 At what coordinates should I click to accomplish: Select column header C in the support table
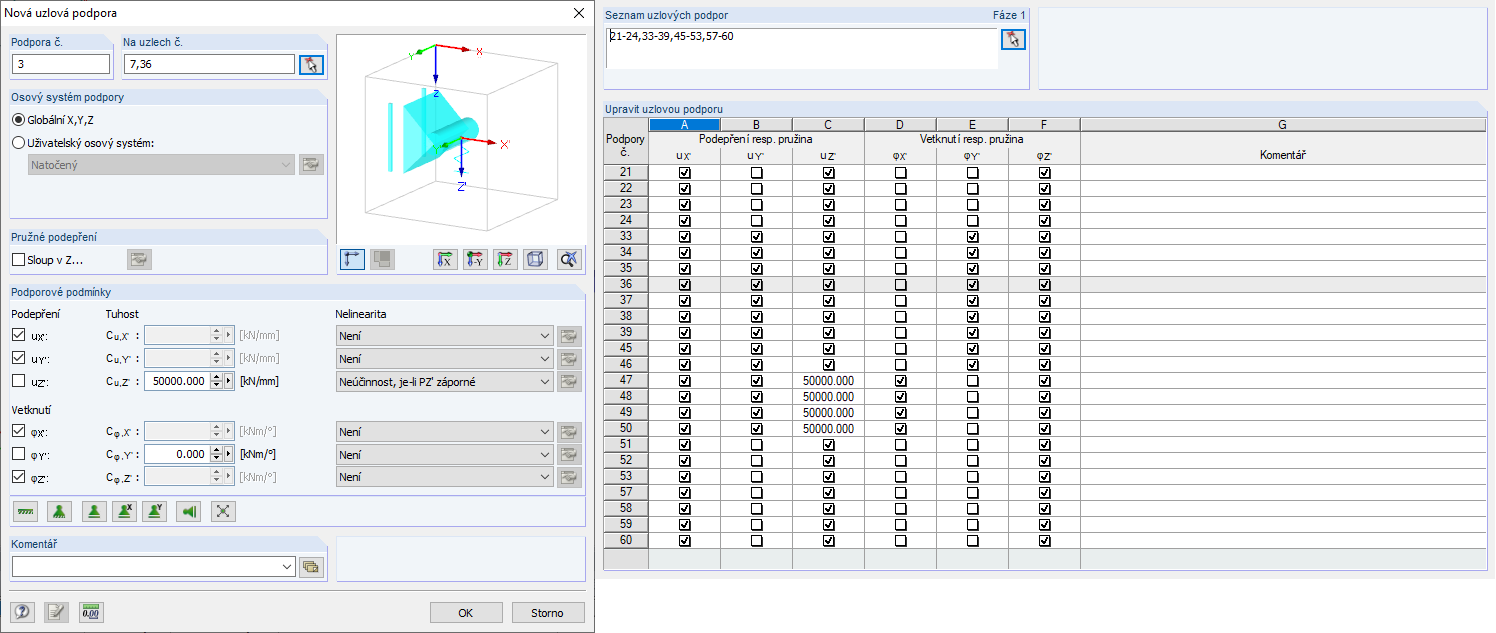(x=829, y=125)
